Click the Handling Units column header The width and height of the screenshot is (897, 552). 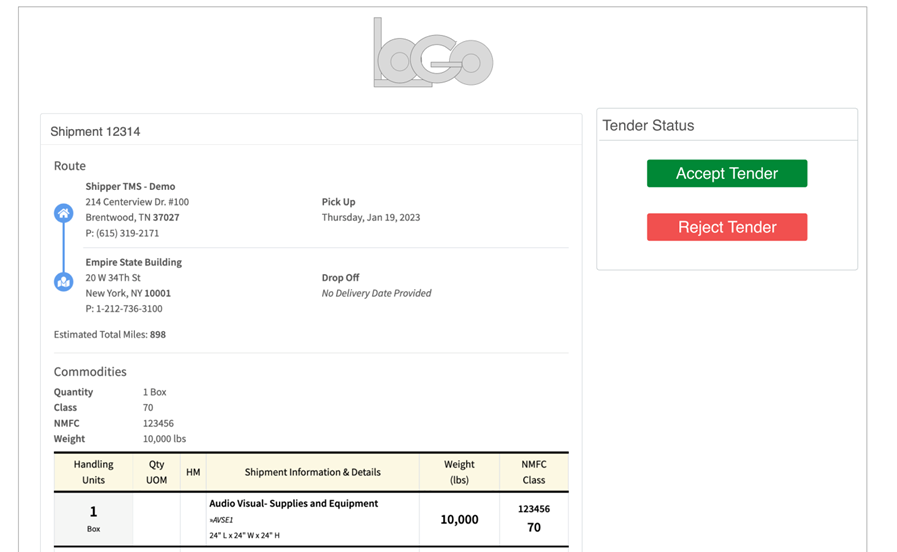pyautogui.click(x=94, y=472)
